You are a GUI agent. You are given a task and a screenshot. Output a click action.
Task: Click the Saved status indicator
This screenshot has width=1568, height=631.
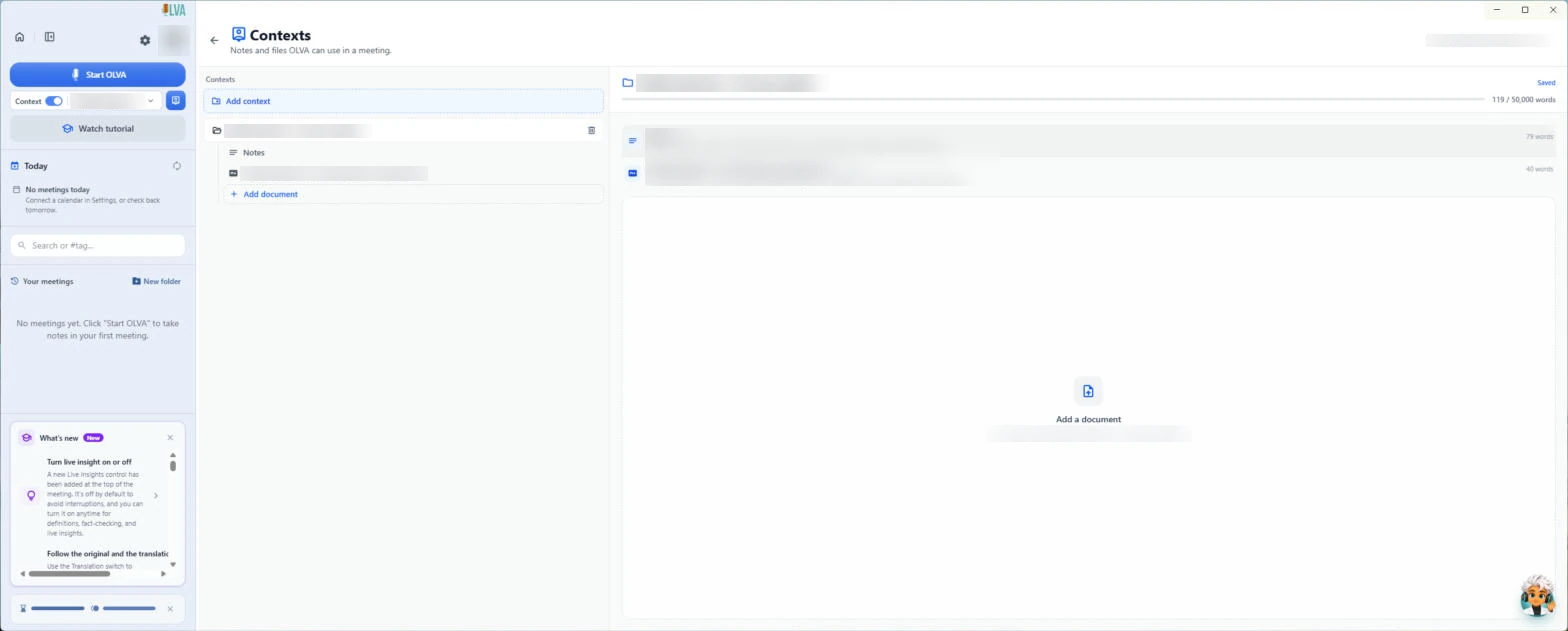[x=1546, y=83]
